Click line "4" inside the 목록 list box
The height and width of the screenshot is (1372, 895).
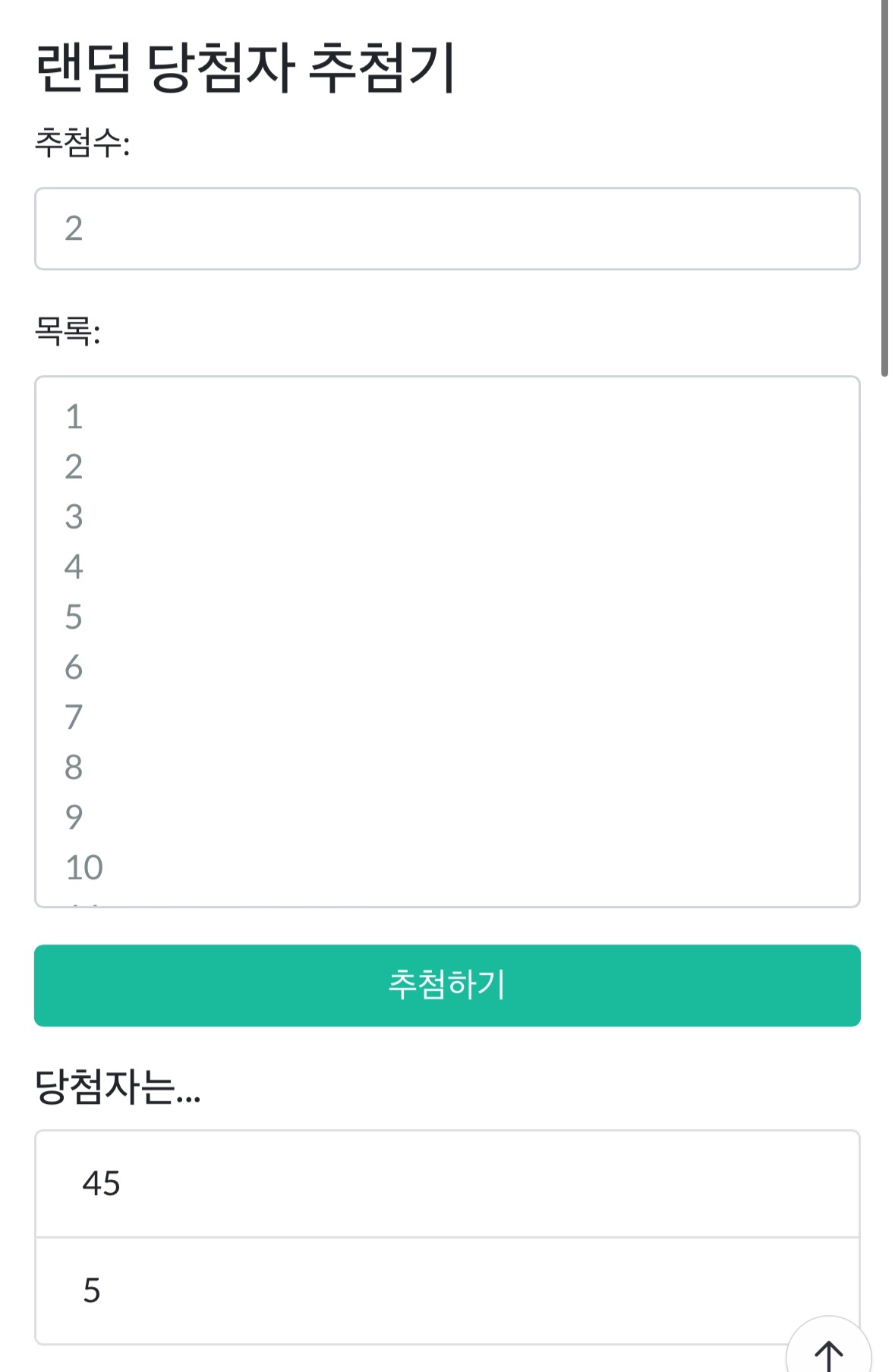[74, 567]
